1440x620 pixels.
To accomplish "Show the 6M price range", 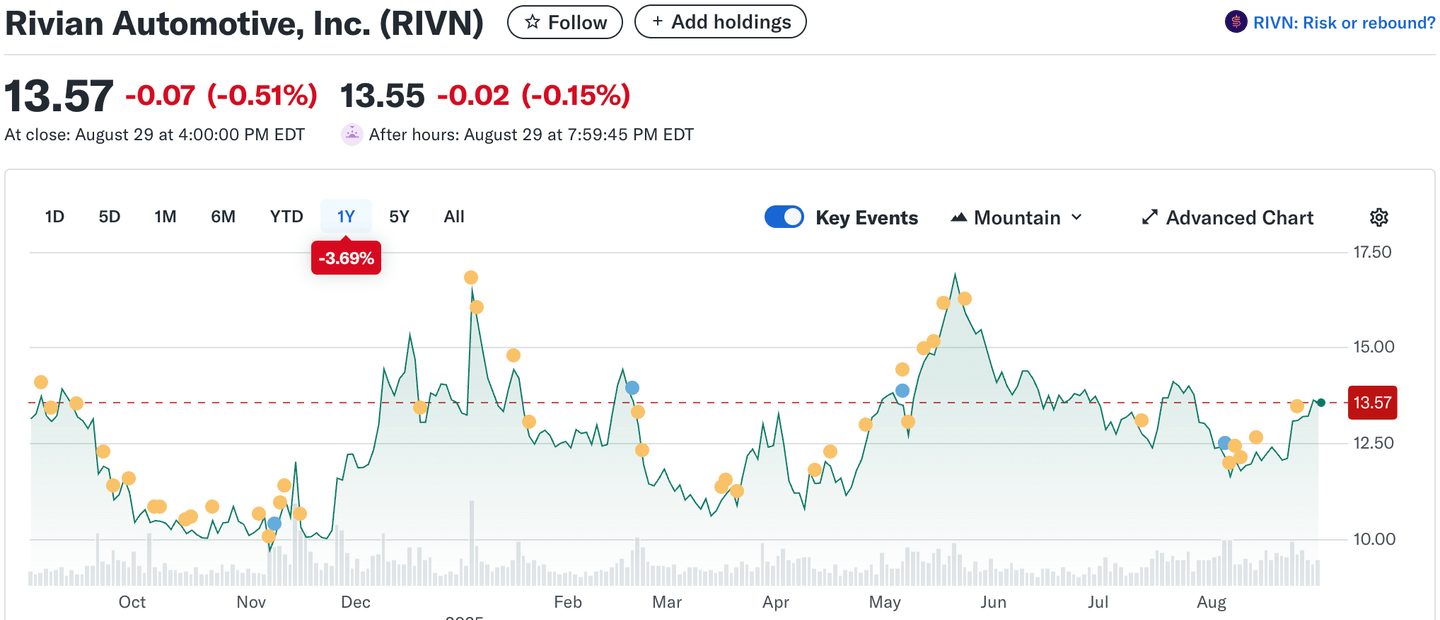I will (x=223, y=217).
